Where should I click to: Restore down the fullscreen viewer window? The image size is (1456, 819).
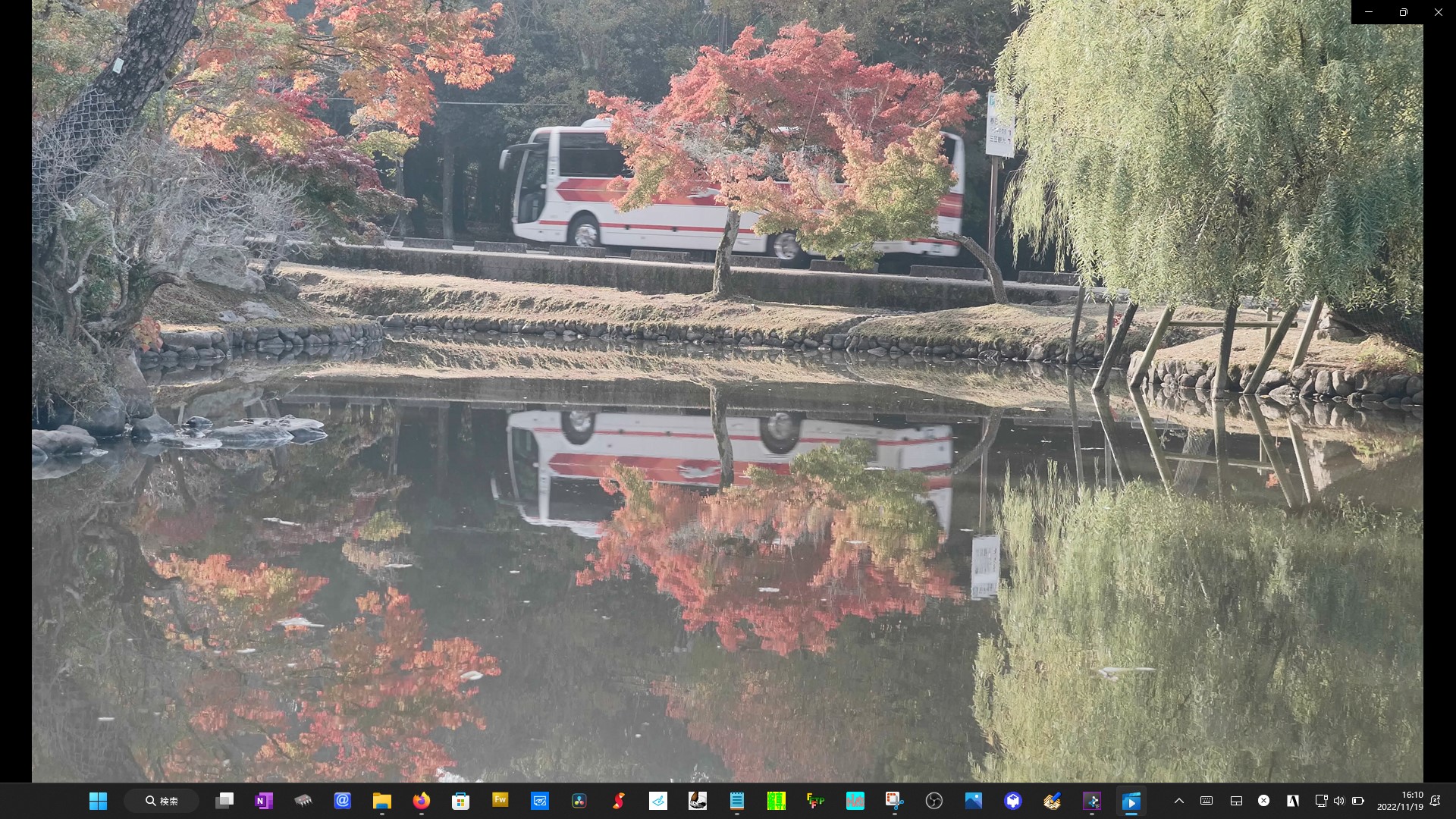(x=1403, y=12)
